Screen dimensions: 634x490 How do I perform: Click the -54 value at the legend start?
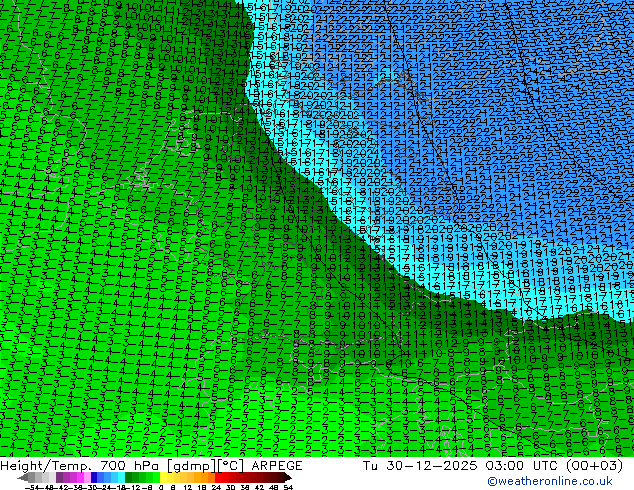(33, 488)
